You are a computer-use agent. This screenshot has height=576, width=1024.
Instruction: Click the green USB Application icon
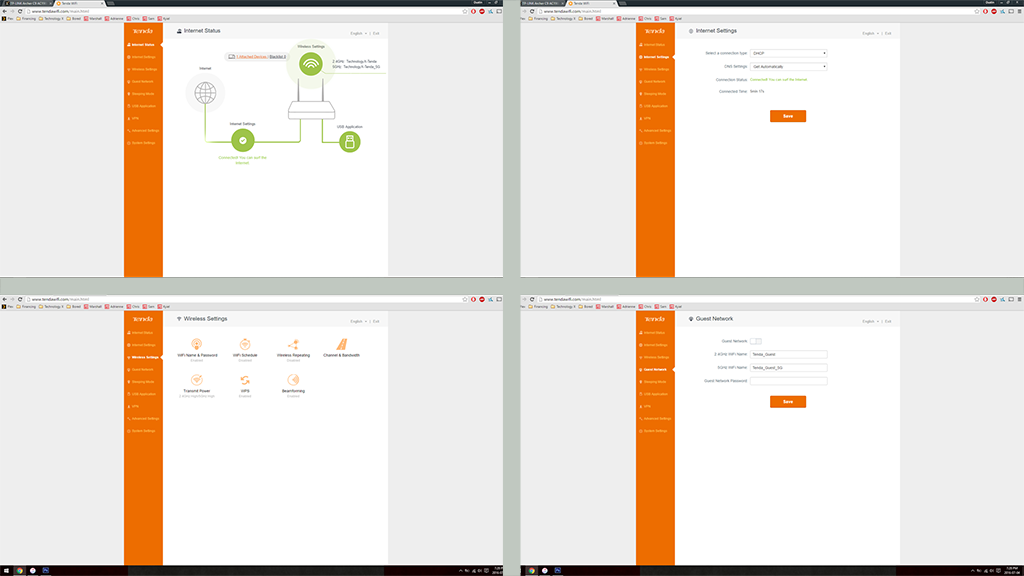pos(349,143)
